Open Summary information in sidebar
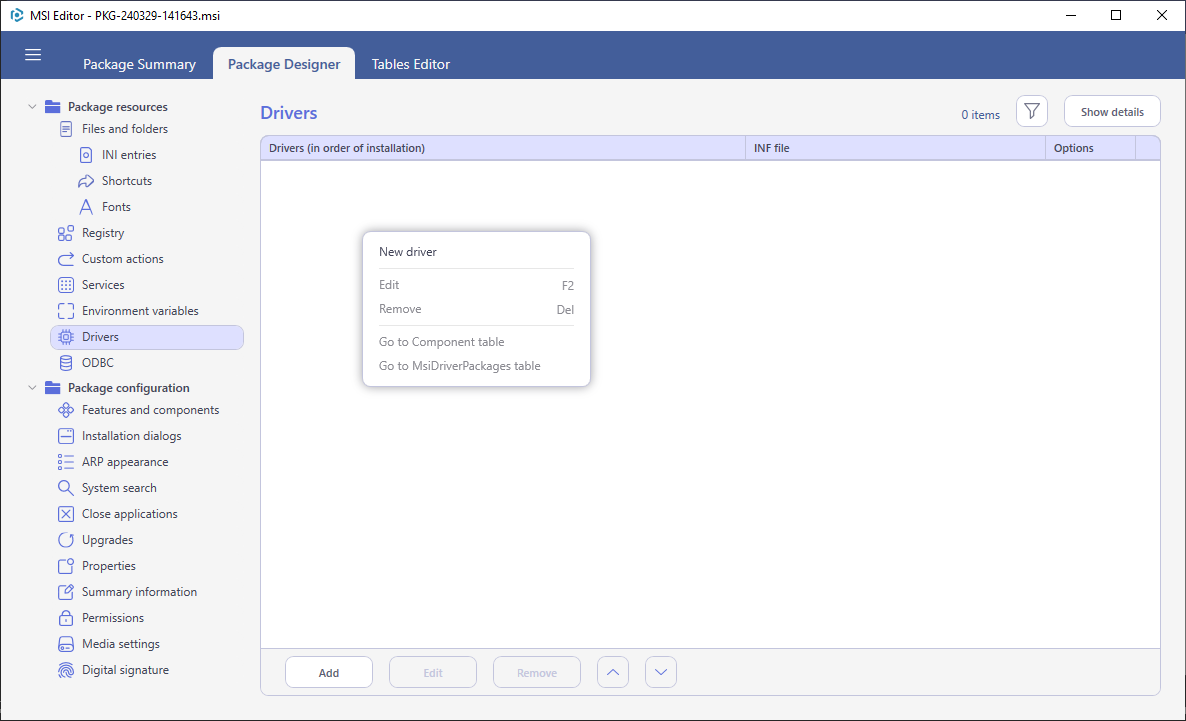Screen dimensions: 1186x721 139,592
